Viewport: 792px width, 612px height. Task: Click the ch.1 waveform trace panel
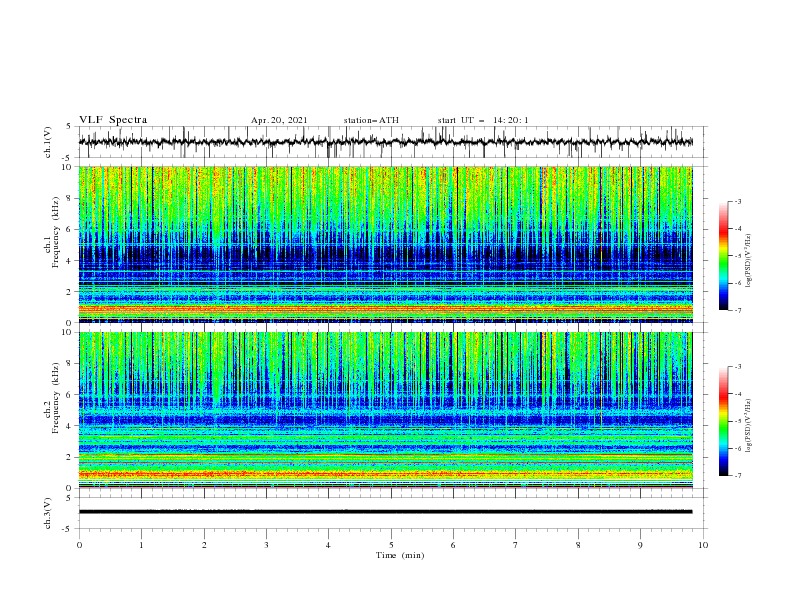click(393, 142)
